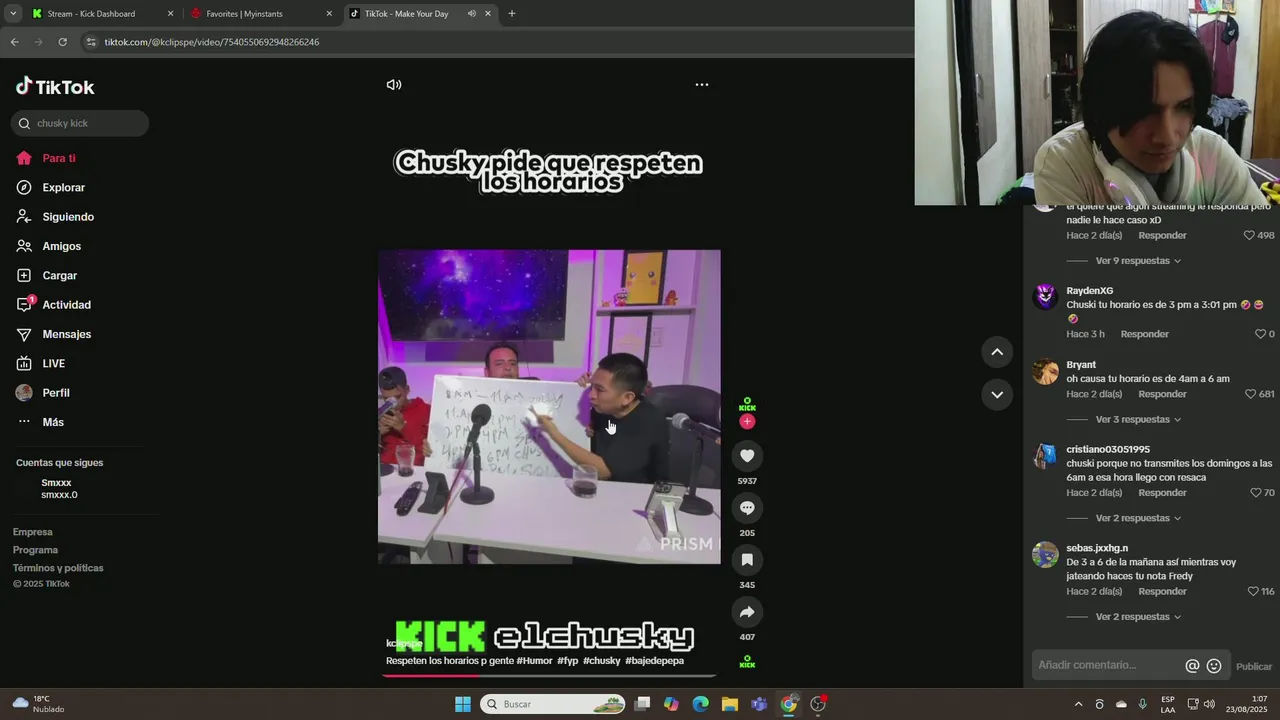Follow creator with red plus badge
The image size is (1280, 720).
[747, 422]
